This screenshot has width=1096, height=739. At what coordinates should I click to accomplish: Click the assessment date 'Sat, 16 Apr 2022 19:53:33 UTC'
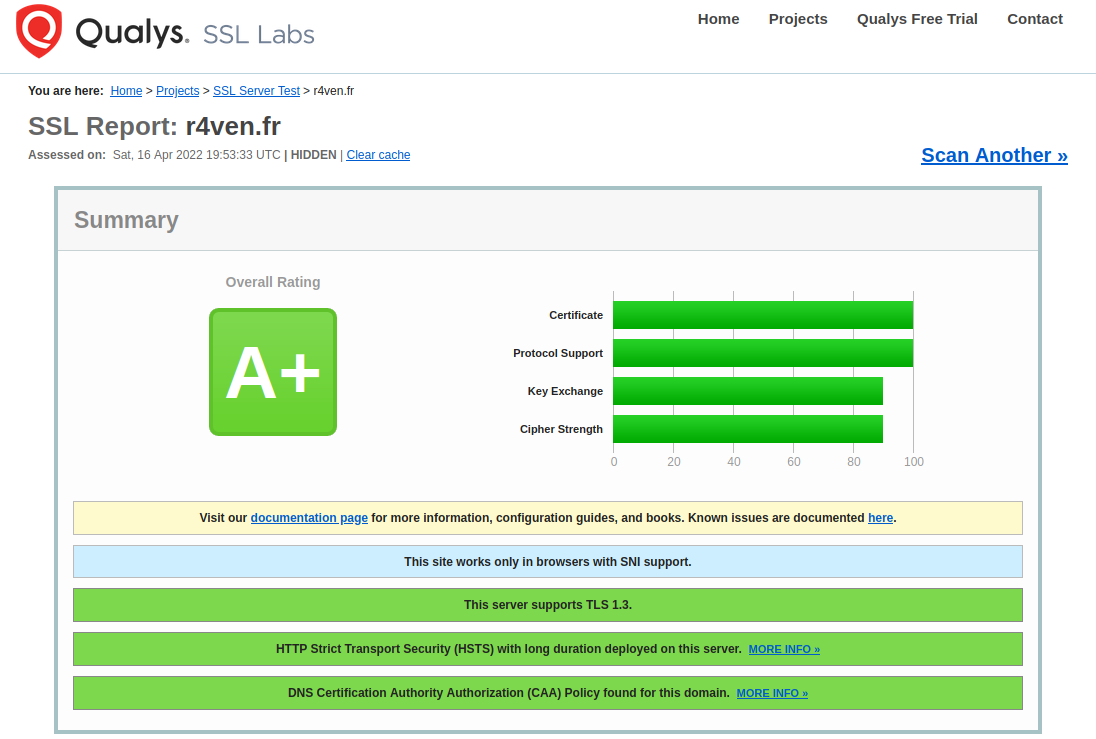click(x=196, y=155)
